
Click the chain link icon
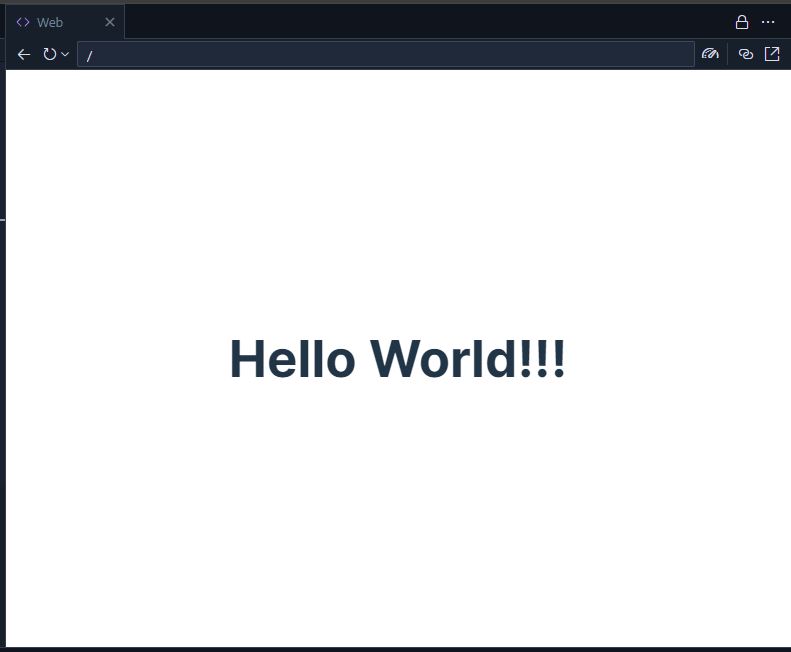point(746,54)
